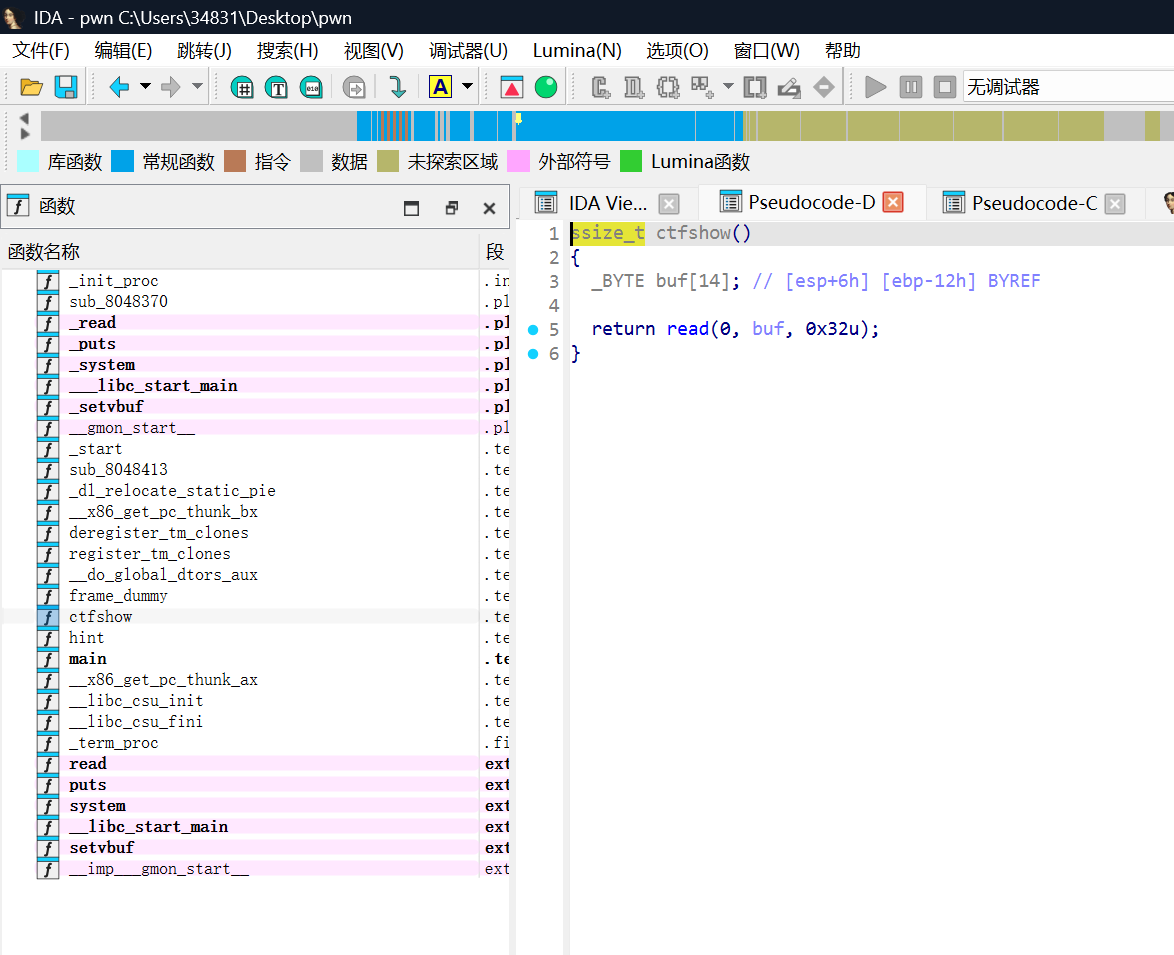Open the 无调试器 debugger selector combo box
1174x955 pixels.
pyautogui.click(x=1068, y=87)
